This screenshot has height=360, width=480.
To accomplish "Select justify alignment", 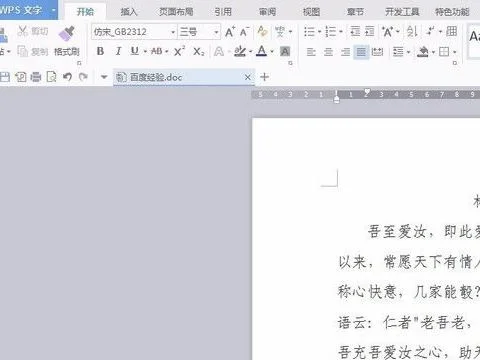I will (x=361, y=52).
